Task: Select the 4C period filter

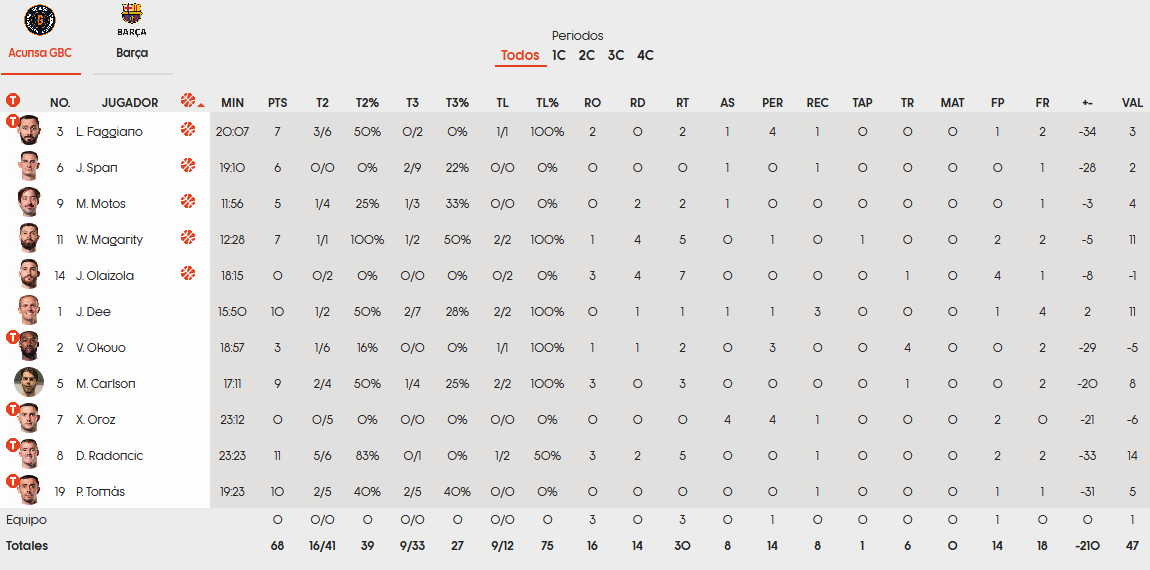Action: pos(645,55)
